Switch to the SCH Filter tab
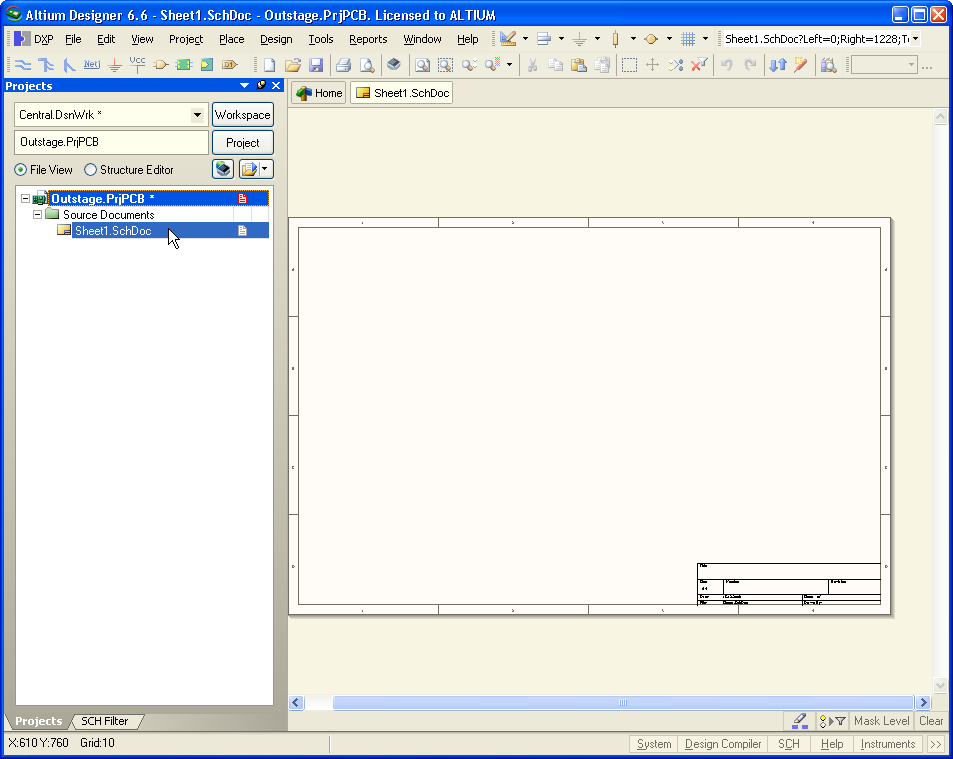The height and width of the screenshot is (759, 953). [106, 720]
